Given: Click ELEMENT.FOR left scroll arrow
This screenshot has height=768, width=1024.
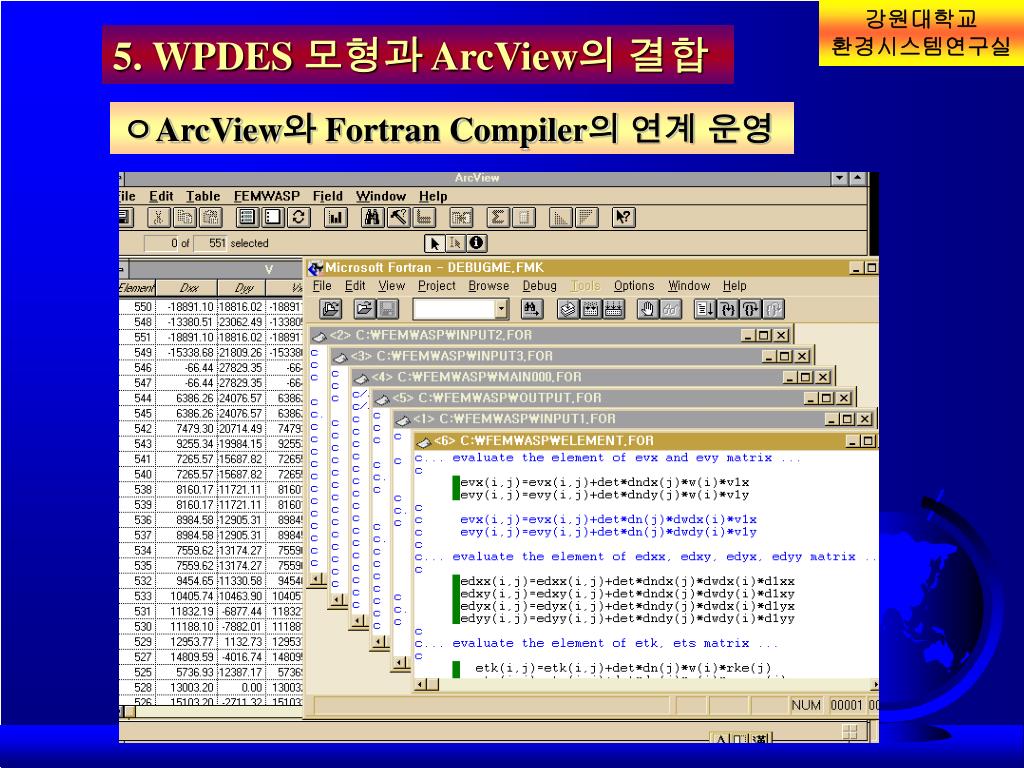Looking at the screenshot, I should [421, 684].
